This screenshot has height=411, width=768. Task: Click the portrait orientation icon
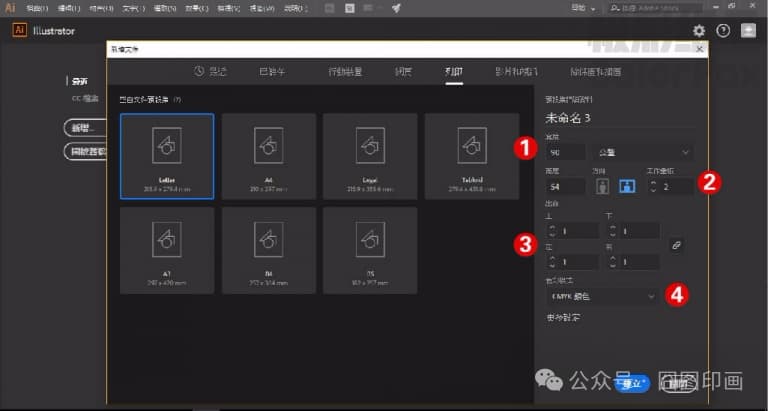tap(602, 186)
